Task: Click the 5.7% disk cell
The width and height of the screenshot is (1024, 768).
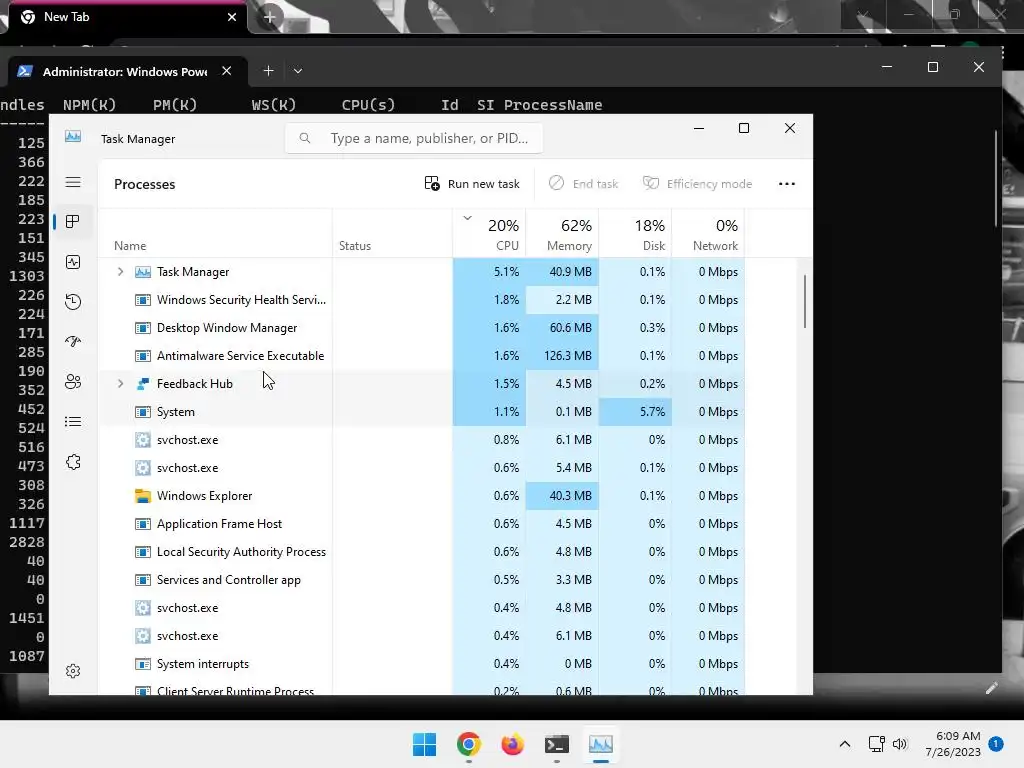Action: [635, 412]
